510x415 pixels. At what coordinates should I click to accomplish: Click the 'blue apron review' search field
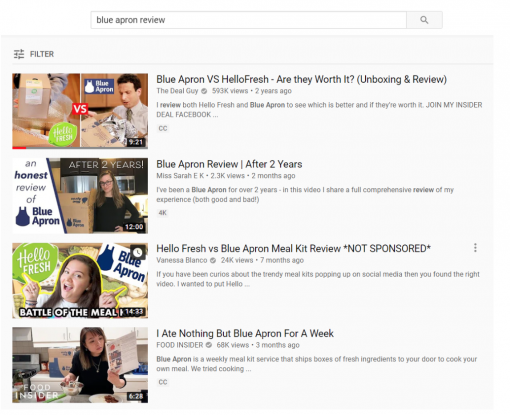248,20
